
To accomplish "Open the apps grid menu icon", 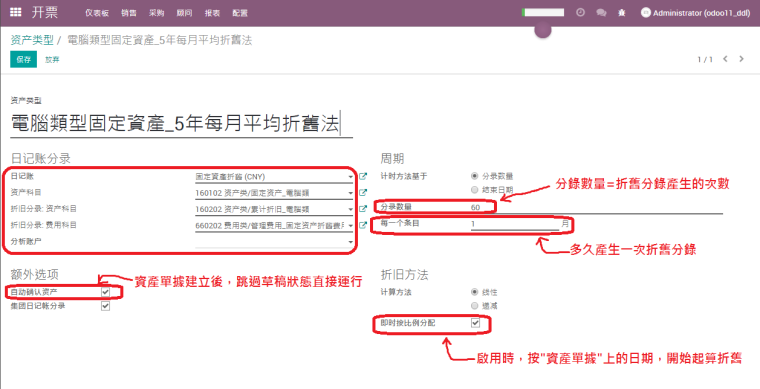I will (x=16, y=13).
